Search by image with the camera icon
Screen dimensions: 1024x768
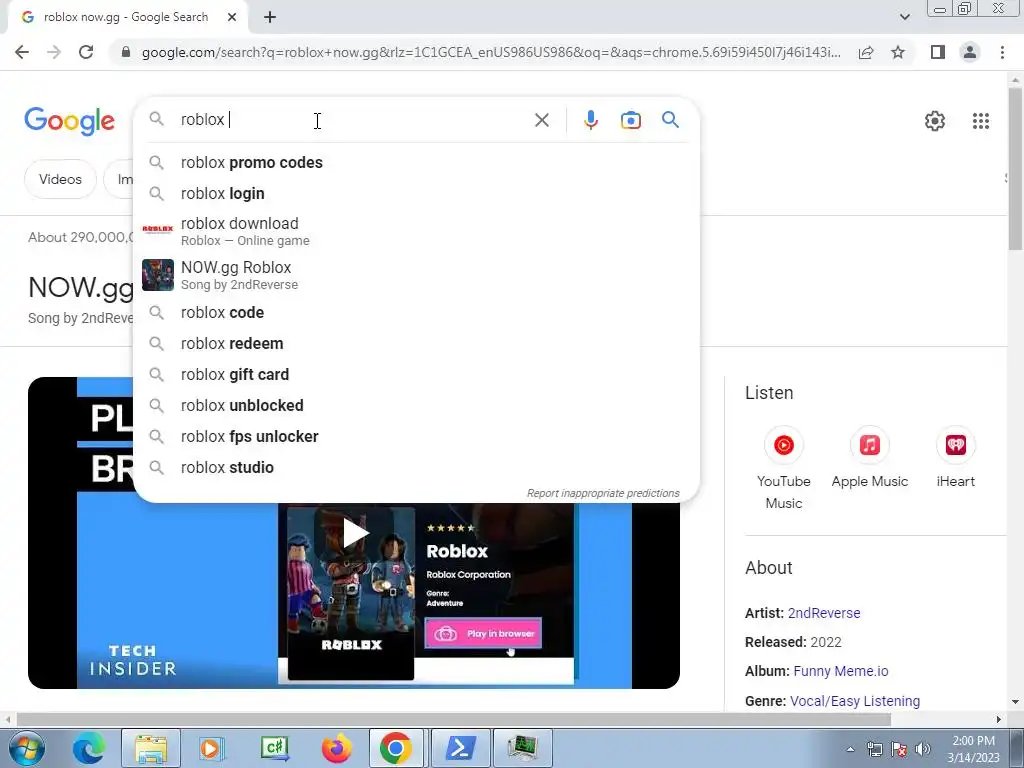[x=630, y=120]
